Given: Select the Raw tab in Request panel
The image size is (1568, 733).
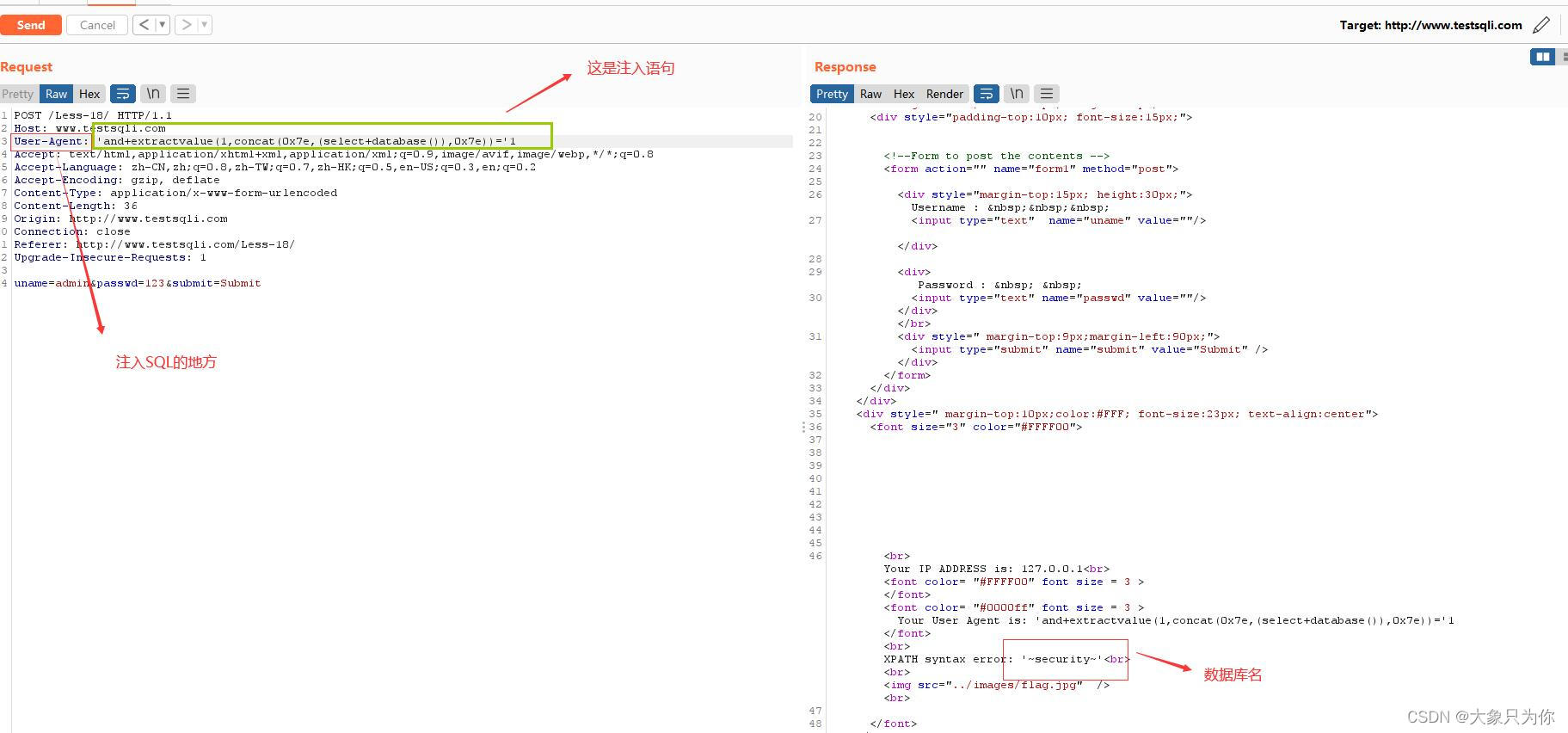Looking at the screenshot, I should 56,94.
